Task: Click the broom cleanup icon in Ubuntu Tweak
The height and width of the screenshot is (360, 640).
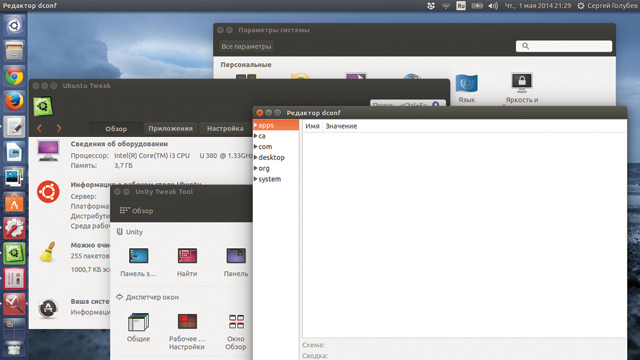Action: coord(47,251)
